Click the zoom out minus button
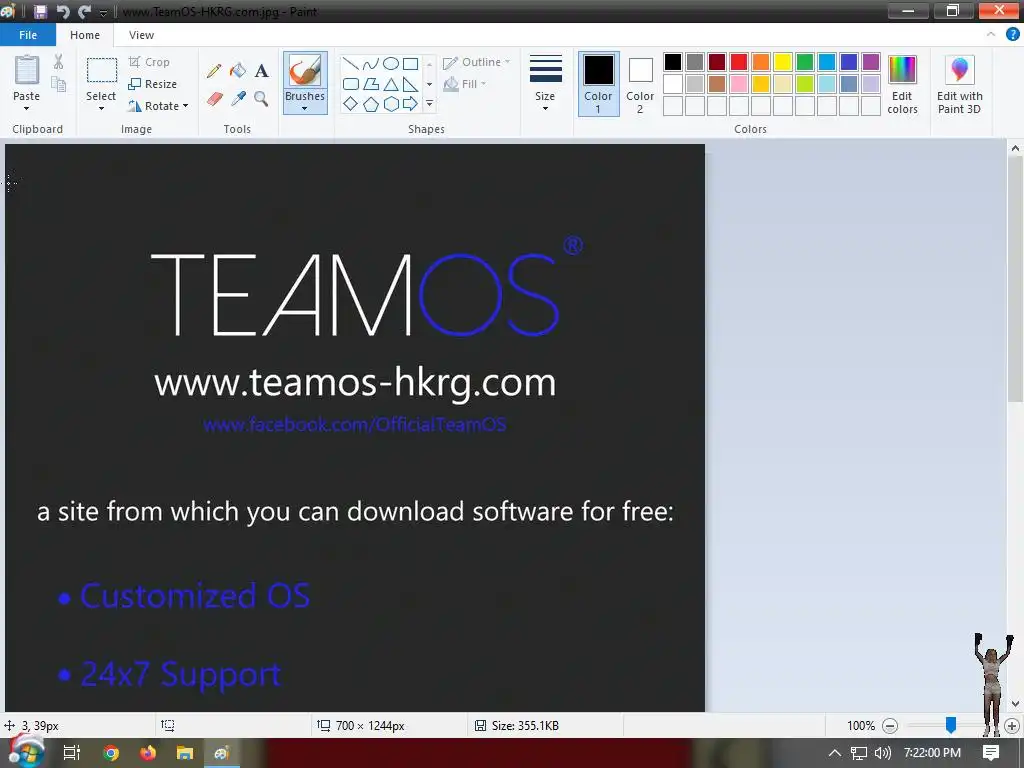Screen dimensions: 1024x768 tap(889, 726)
